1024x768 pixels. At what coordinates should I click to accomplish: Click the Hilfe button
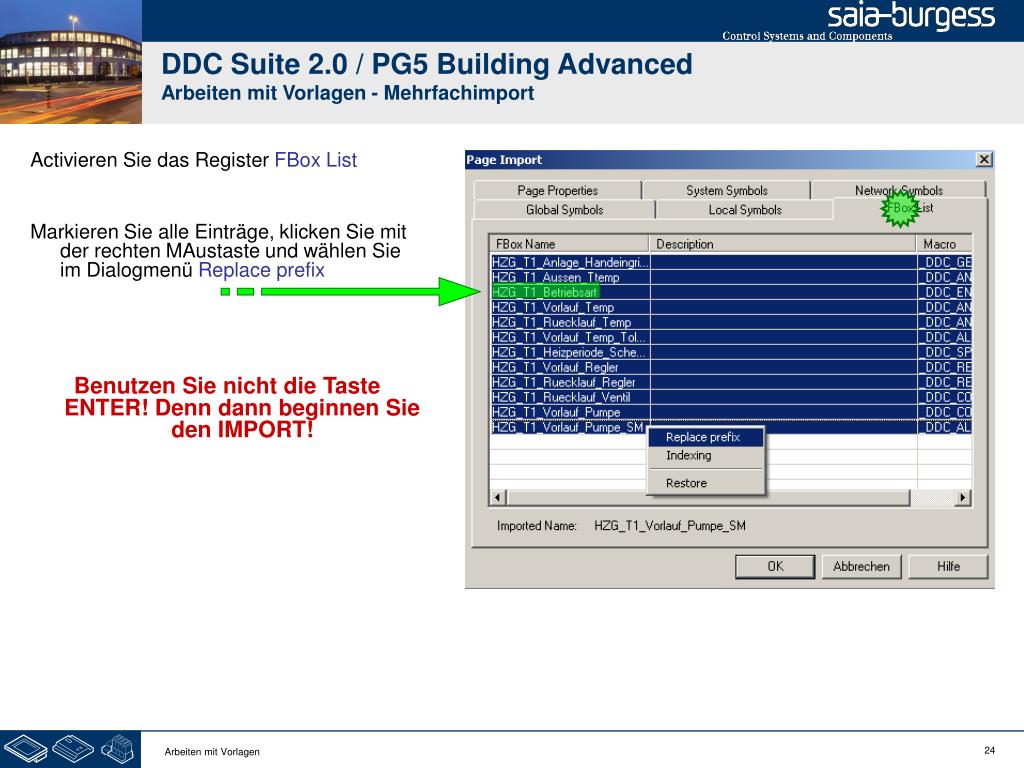[x=948, y=566]
